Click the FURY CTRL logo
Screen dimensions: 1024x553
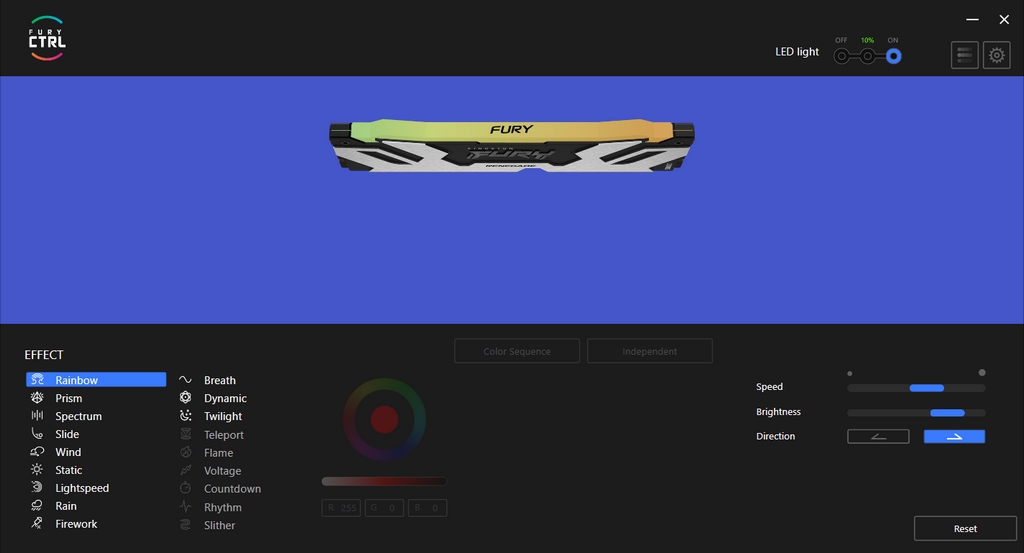[x=47, y=39]
